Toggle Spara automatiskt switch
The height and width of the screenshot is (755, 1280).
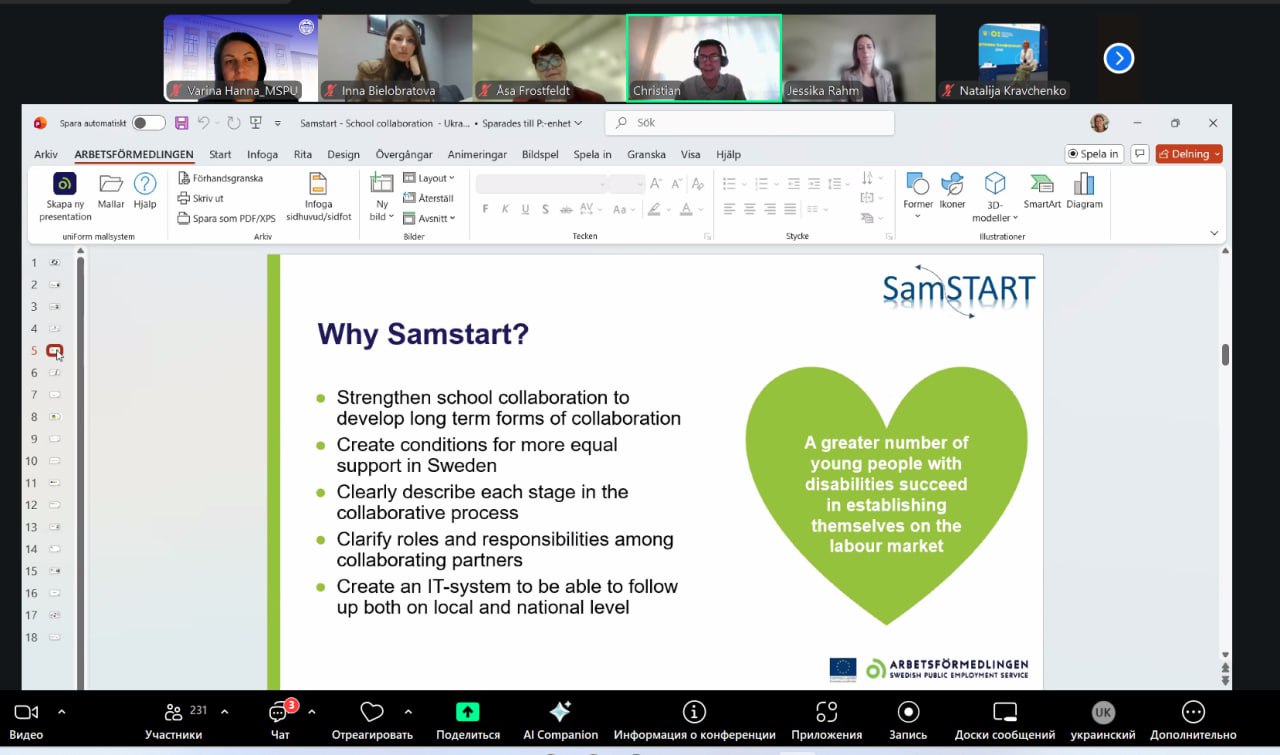point(148,123)
